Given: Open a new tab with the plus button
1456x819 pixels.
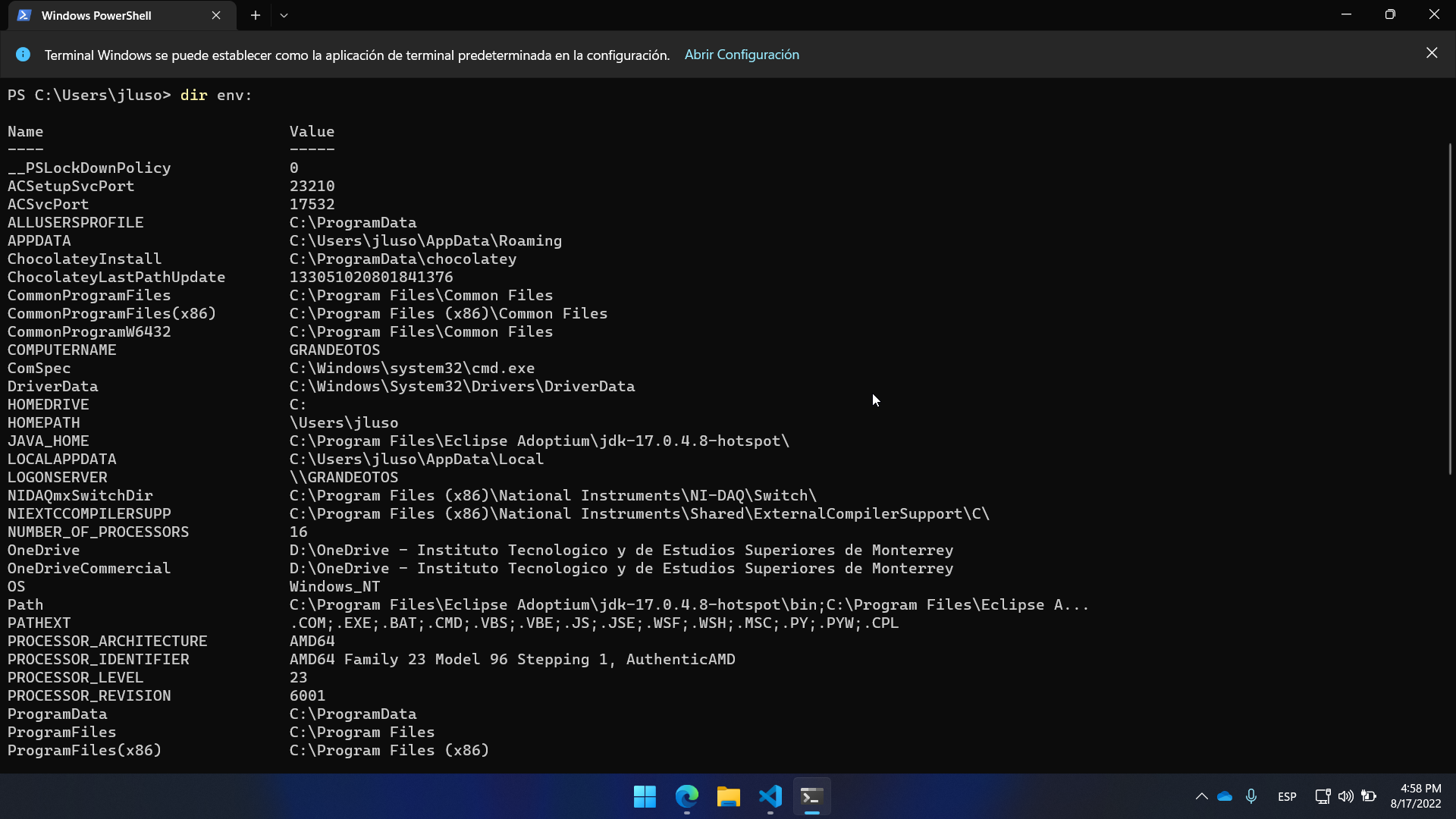Looking at the screenshot, I should (x=255, y=15).
